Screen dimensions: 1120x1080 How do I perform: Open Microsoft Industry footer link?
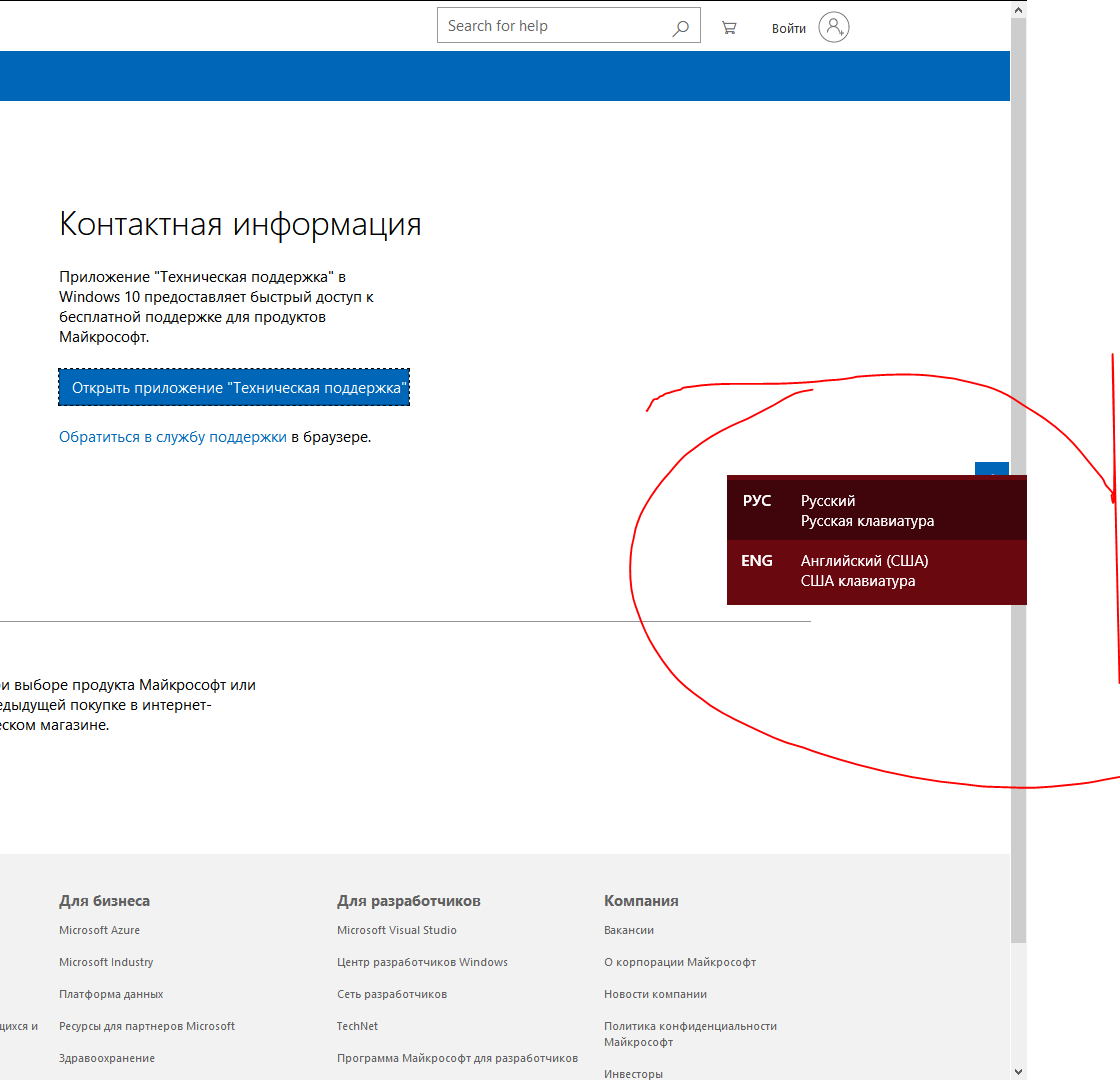106,962
